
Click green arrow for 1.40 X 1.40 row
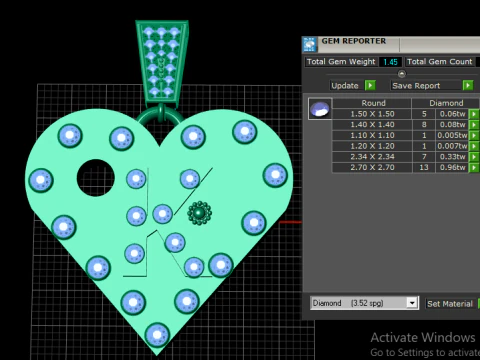click(x=474, y=125)
